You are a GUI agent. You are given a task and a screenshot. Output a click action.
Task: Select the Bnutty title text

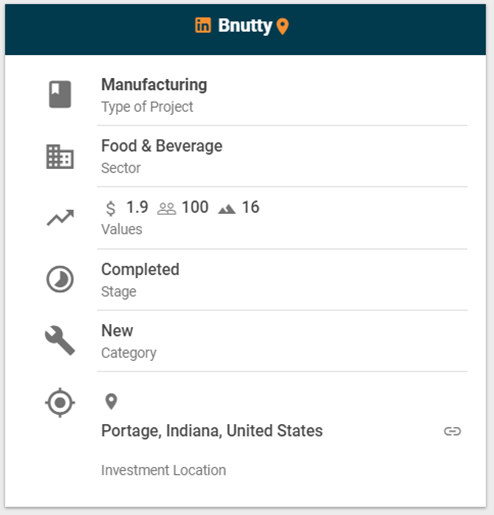pyautogui.click(x=245, y=26)
